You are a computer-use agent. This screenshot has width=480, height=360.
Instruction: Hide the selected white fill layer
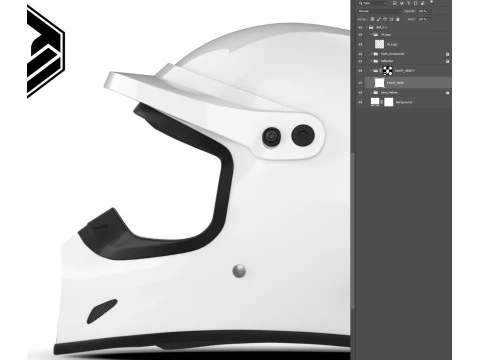[360, 83]
